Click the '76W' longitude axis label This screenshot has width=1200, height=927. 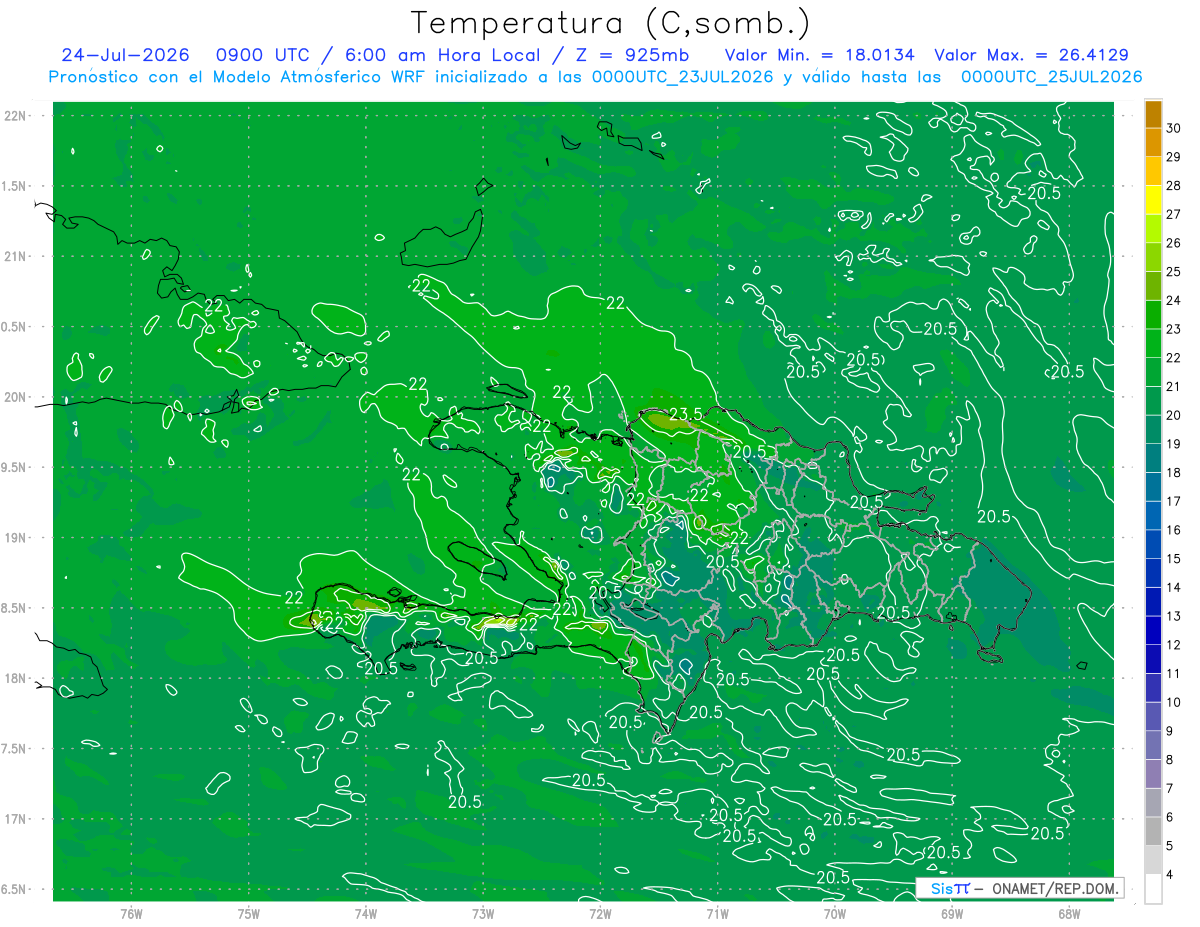pyautogui.click(x=131, y=913)
